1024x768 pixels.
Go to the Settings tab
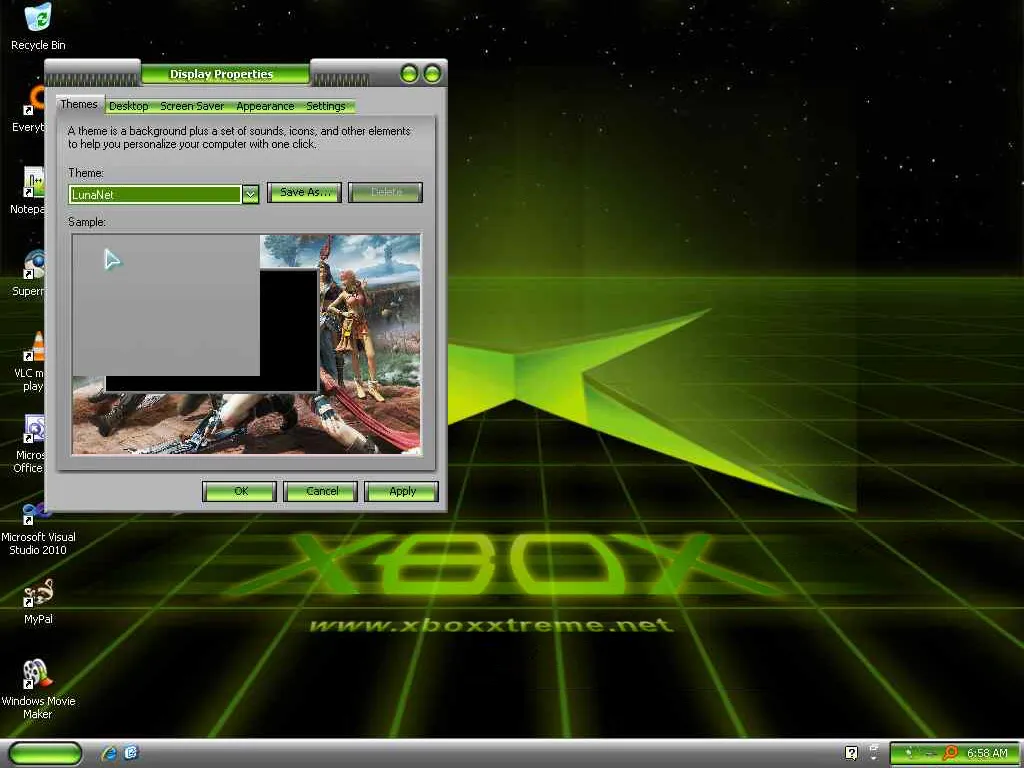click(x=326, y=106)
